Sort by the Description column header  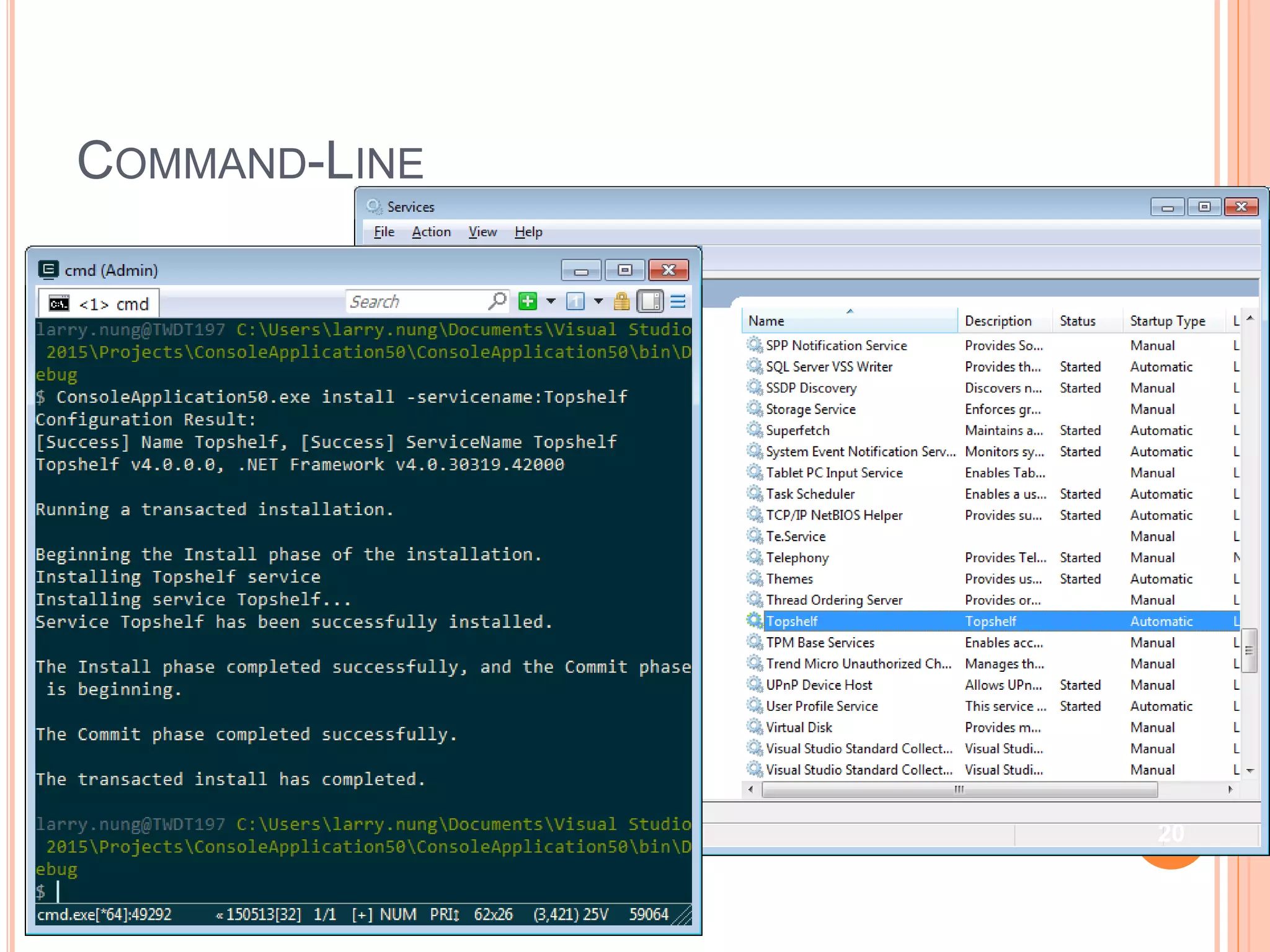click(1005, 320)
